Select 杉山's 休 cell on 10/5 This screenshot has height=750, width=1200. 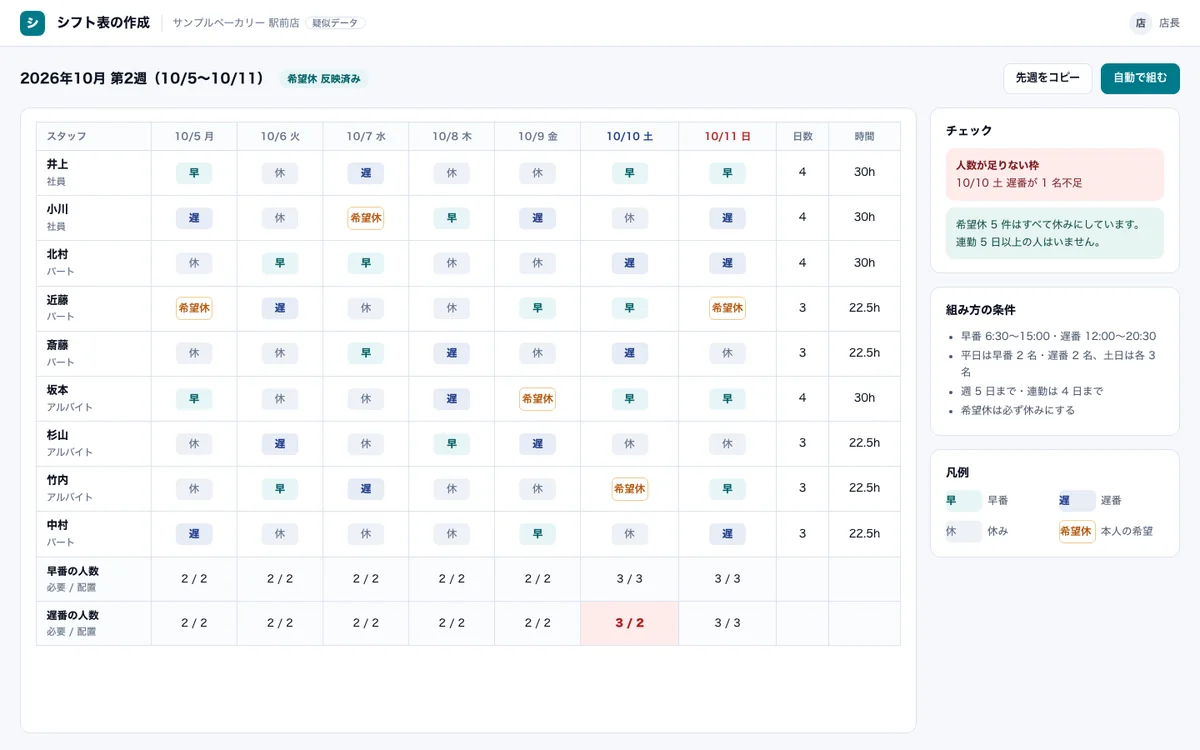pyautogui.click(x=194, y=443)
